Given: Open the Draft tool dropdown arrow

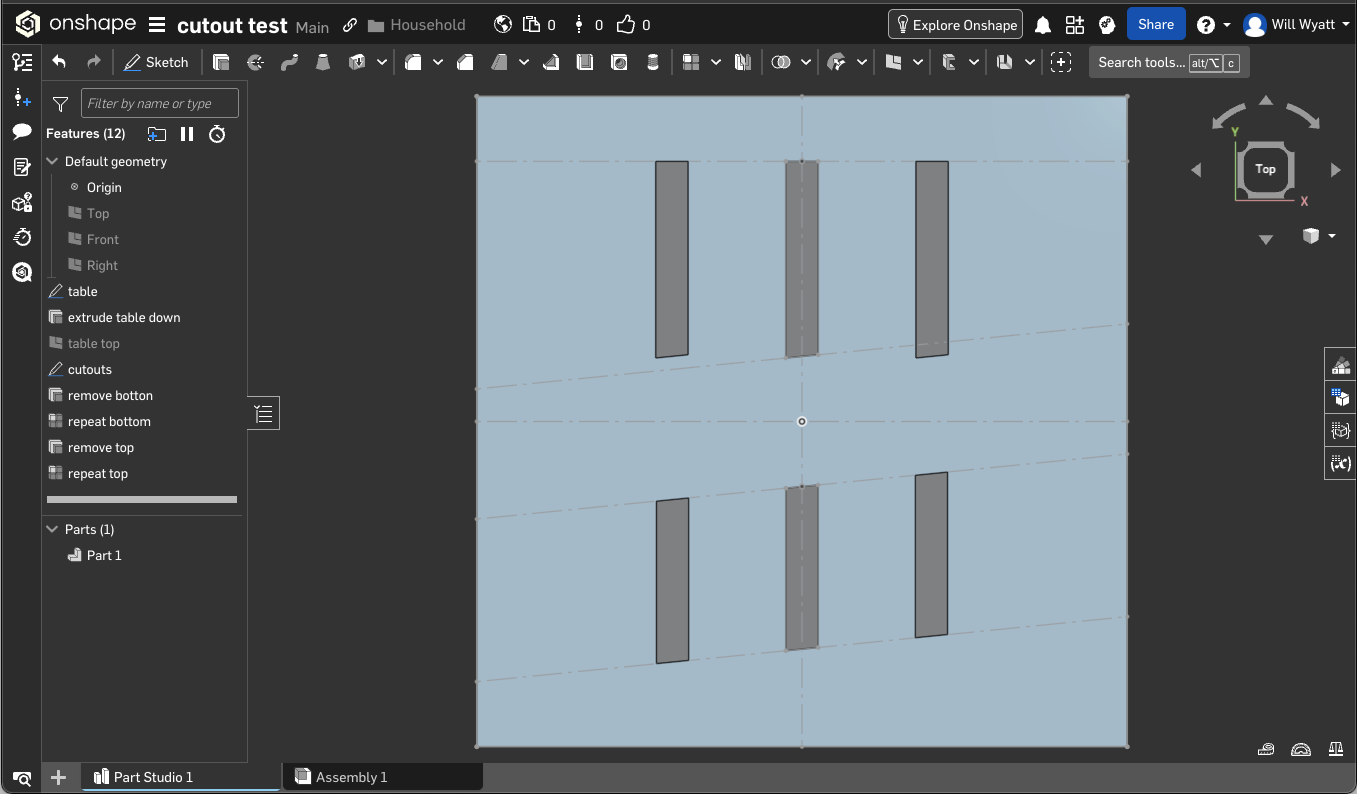Looking at the screenshot, I should (x=524, y=62).
